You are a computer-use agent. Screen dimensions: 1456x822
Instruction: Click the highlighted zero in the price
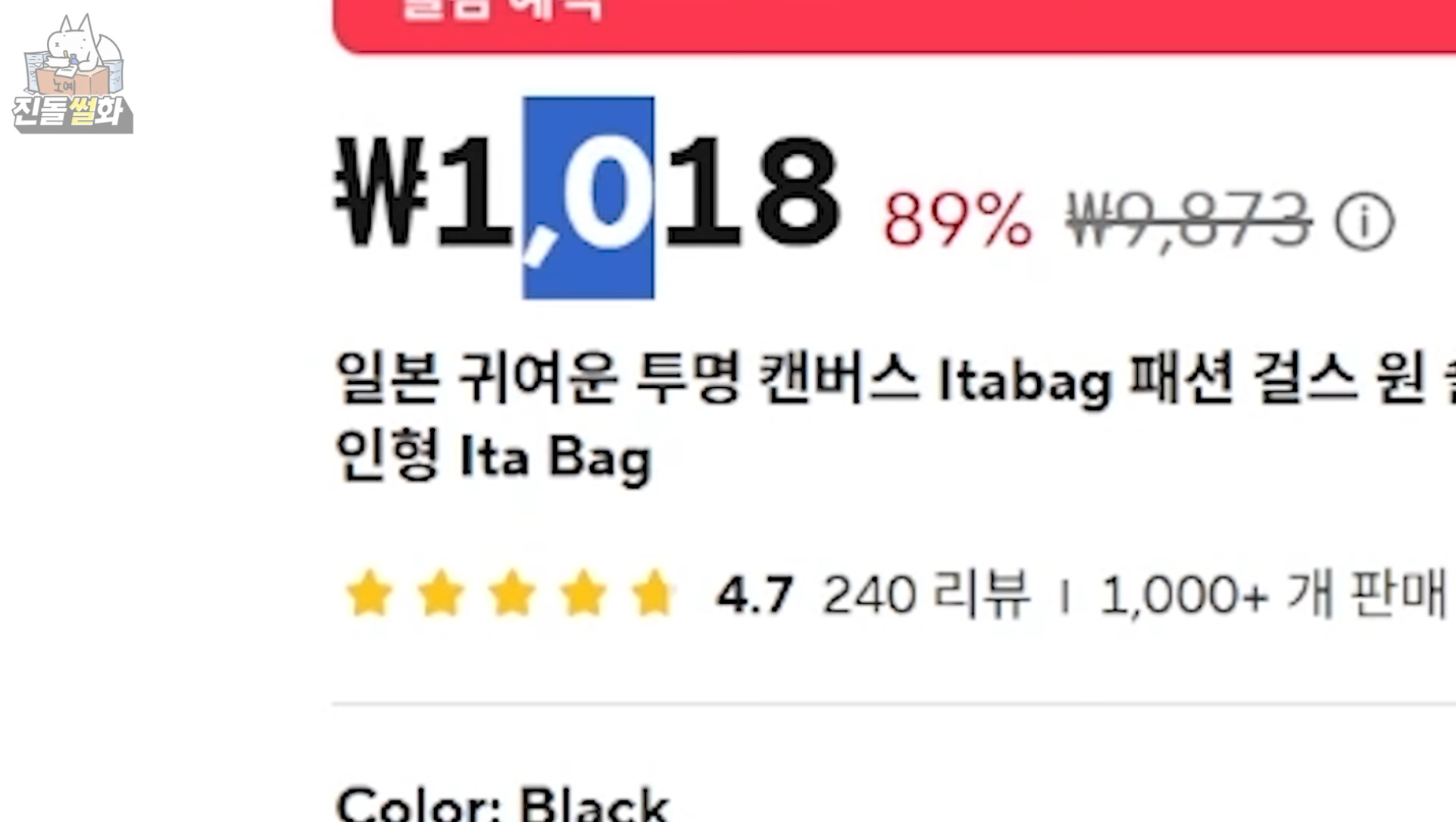pyautogui.click(x=607, y=193)
